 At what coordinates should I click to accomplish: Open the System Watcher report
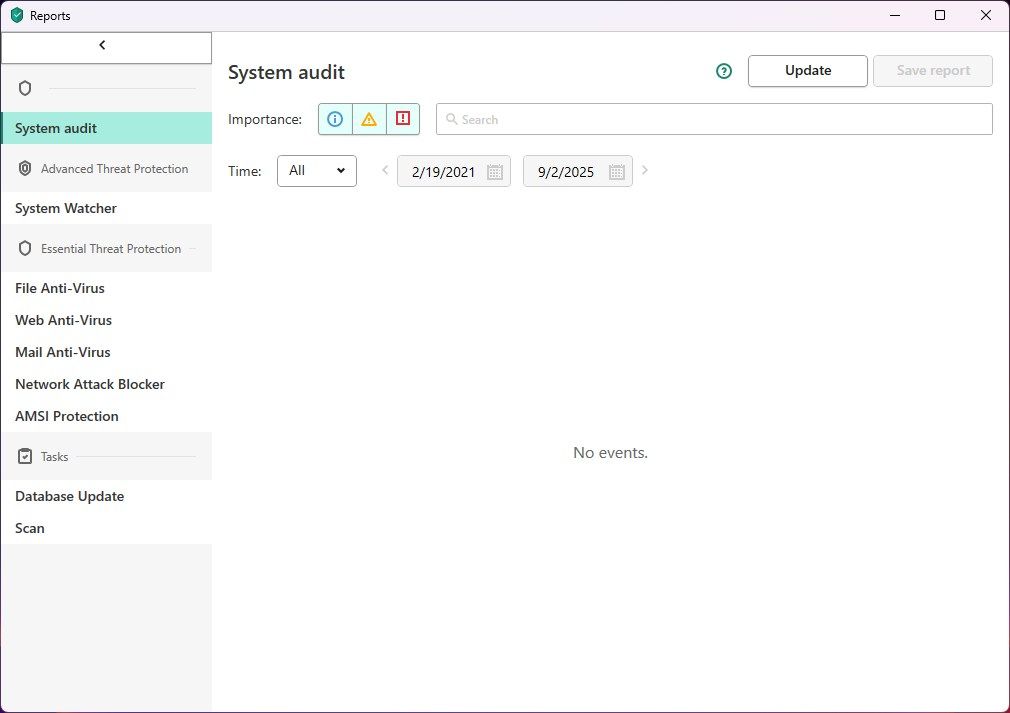point(106,208)
